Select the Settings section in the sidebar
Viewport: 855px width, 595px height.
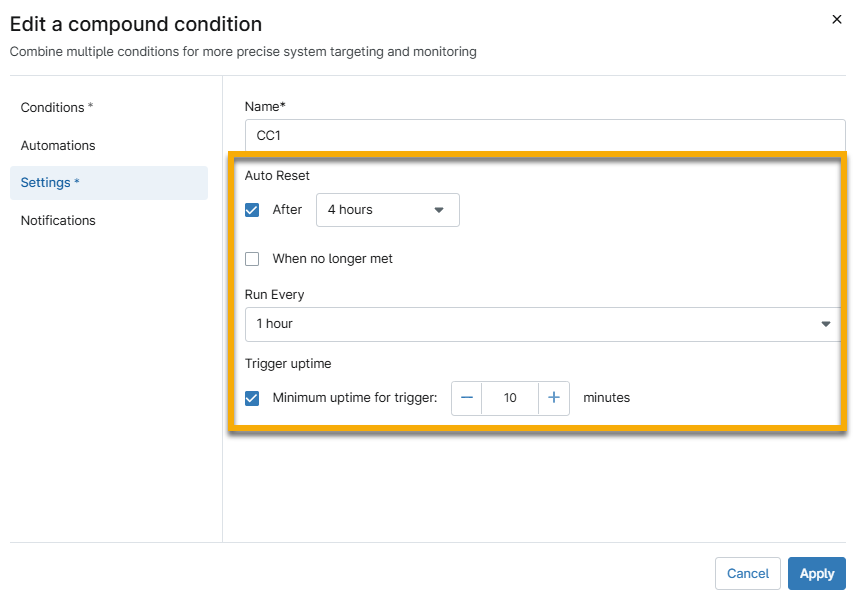tap(49, 182)
